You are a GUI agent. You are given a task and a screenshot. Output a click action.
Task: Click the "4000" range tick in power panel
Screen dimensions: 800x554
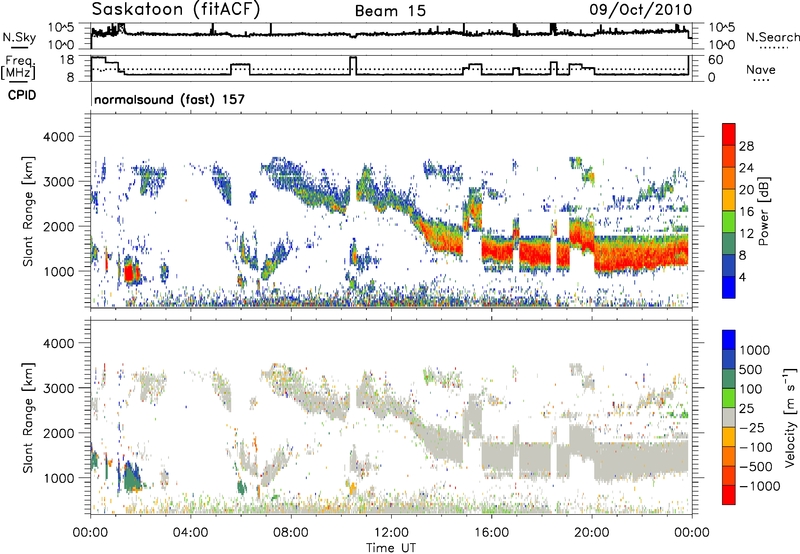pyautogui.click(x=58, y=137)
